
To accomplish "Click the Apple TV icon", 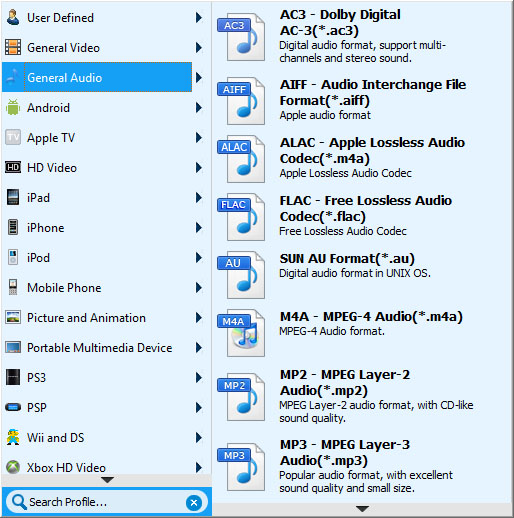I will tap(13, 137).
